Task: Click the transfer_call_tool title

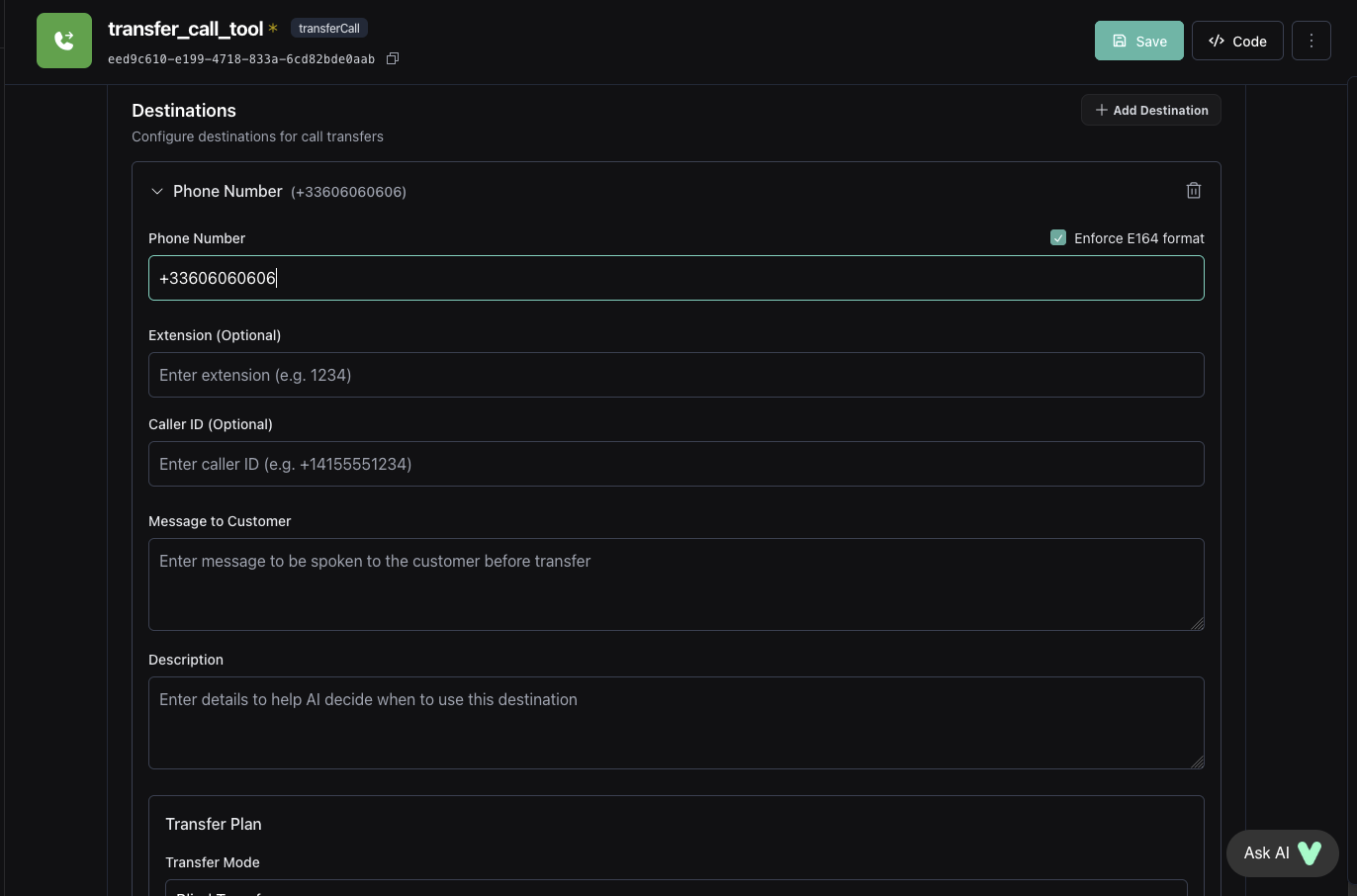Action: [186, 29]
